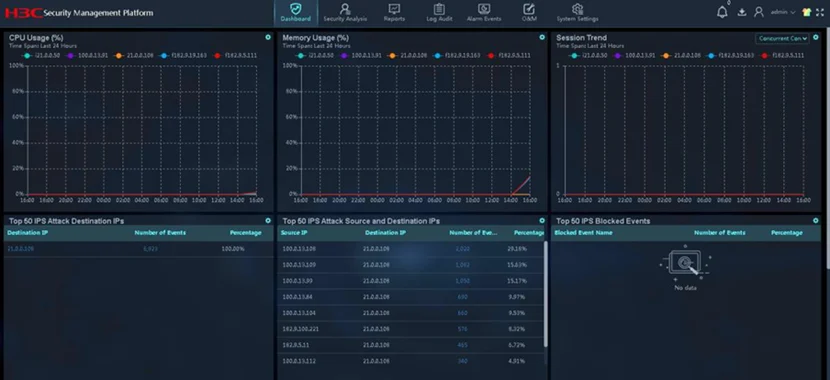Click the IPS source table scrollbar
The height and width of the screenshot is (380, 830).
click(x=545, y=294)
